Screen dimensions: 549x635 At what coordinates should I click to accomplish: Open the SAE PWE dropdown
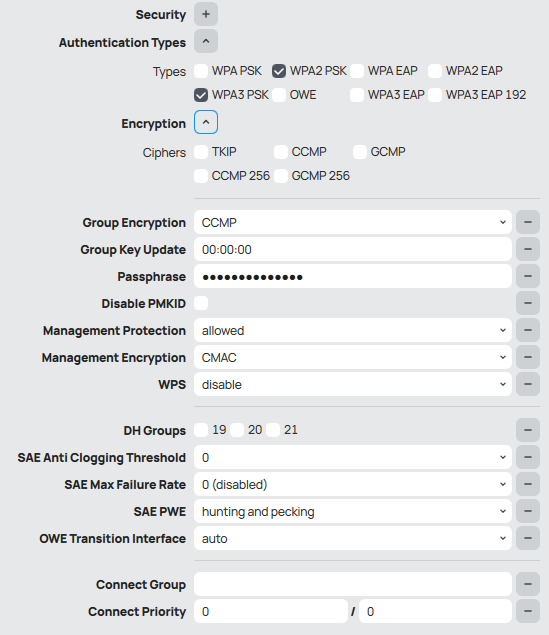(353, 511)
